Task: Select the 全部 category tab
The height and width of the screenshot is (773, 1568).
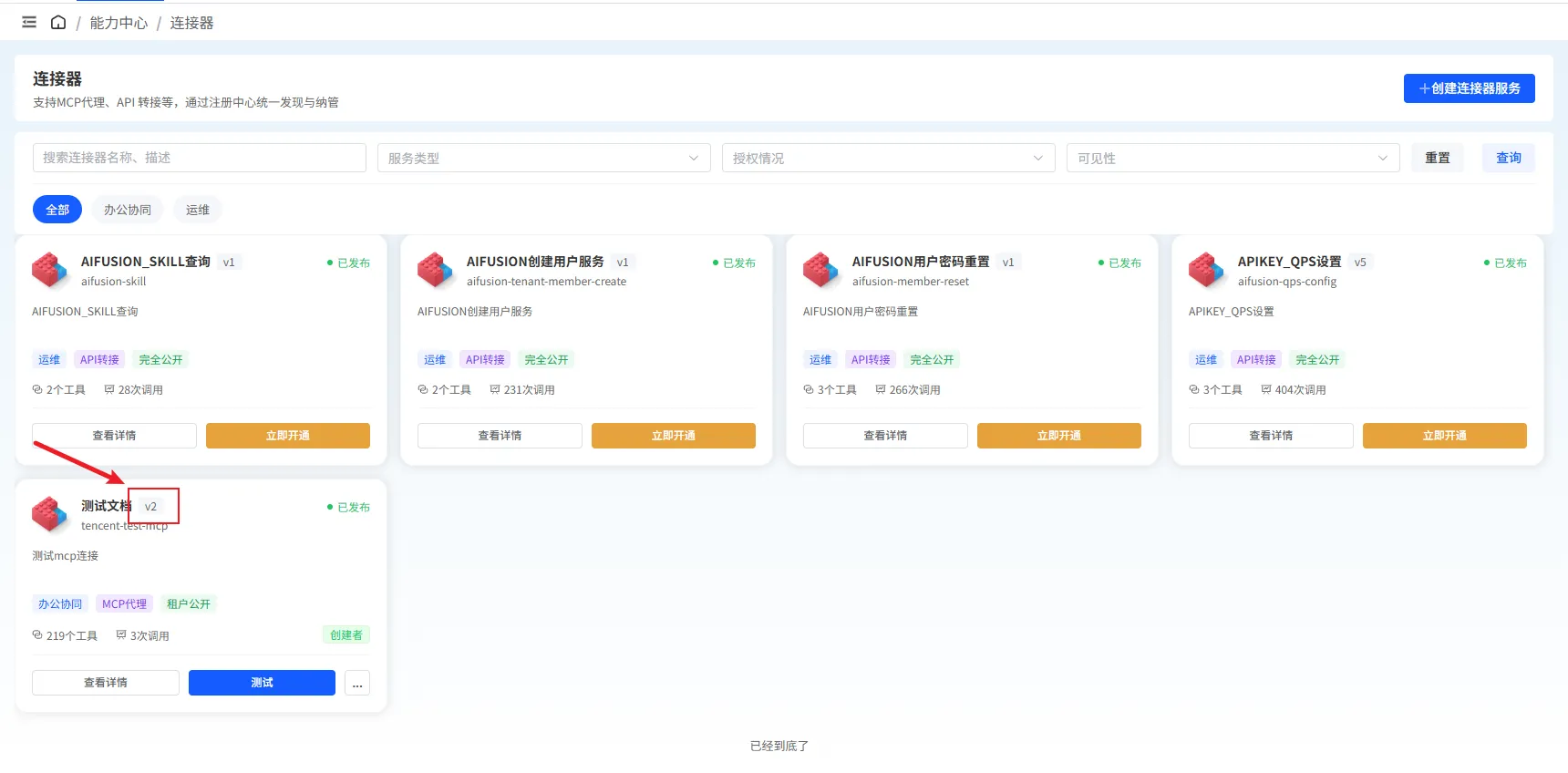Action: tap(57, 210)
